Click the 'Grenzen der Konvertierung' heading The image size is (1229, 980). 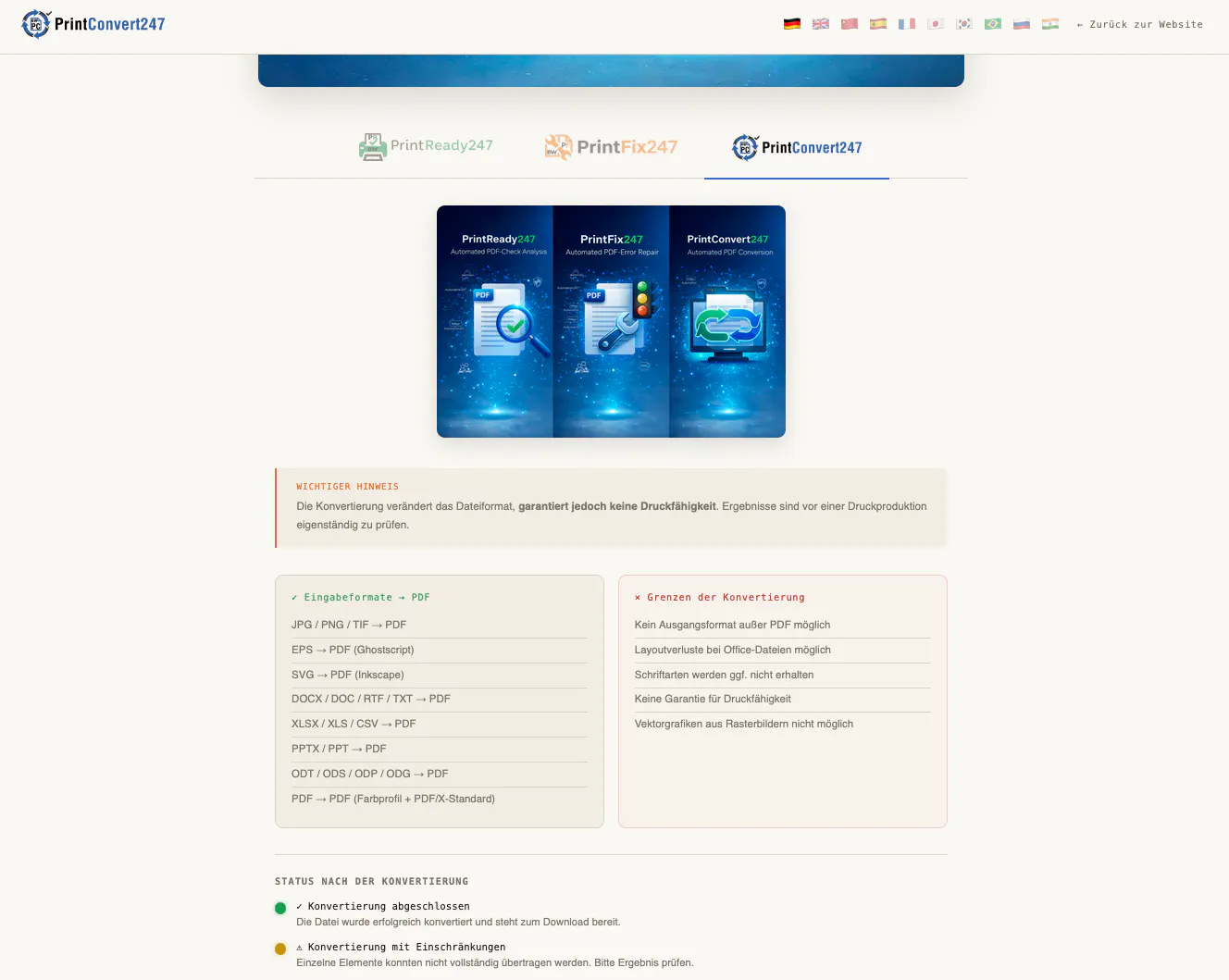click(x=720, y=598)
